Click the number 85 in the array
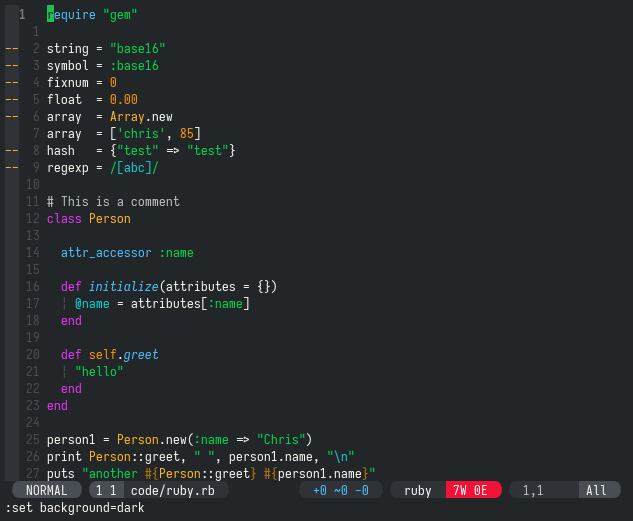The height and width of the screenshot is (521, 633). pos(187,134)
